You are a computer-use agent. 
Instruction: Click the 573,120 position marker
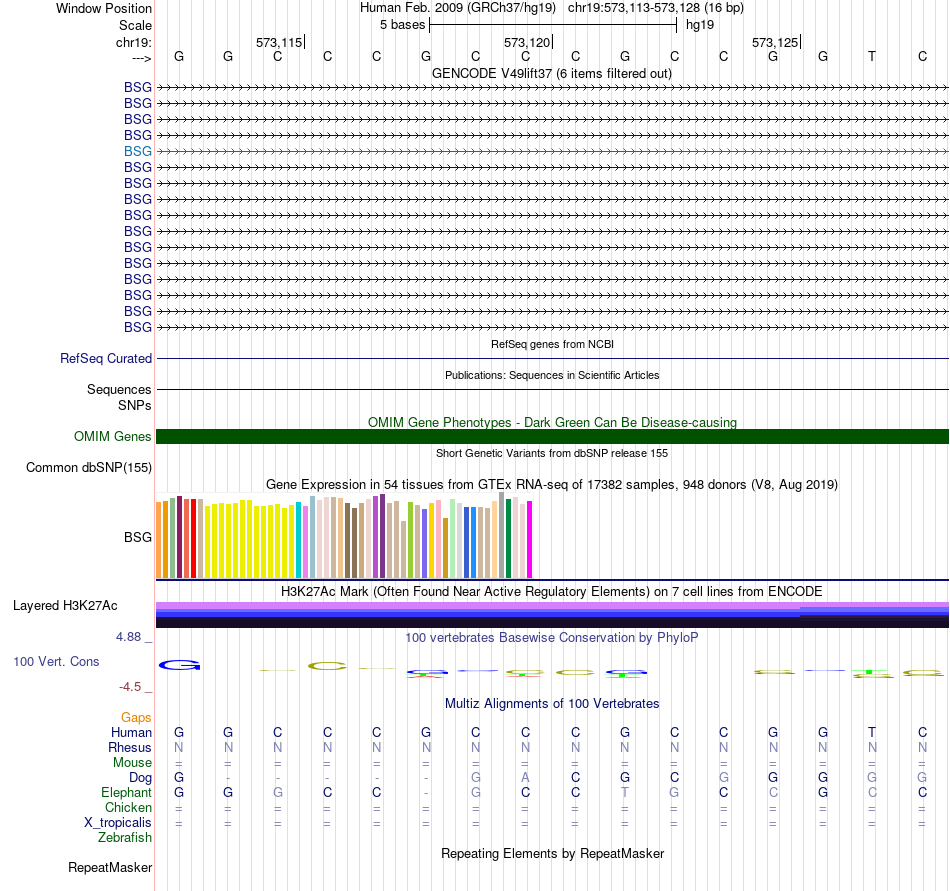click(x=528, y=42)
